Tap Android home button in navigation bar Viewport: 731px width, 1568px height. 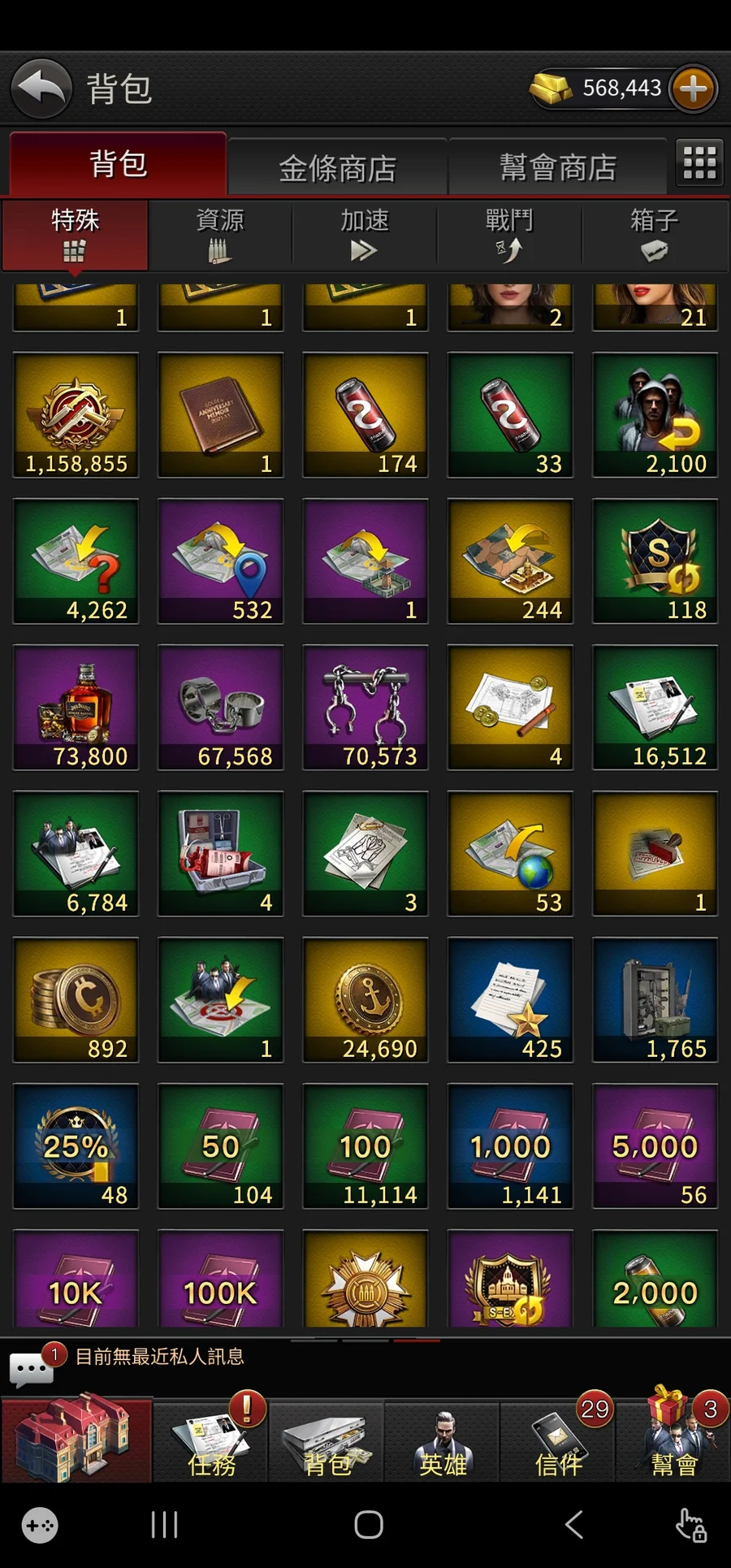click(x=369, y=1525)
